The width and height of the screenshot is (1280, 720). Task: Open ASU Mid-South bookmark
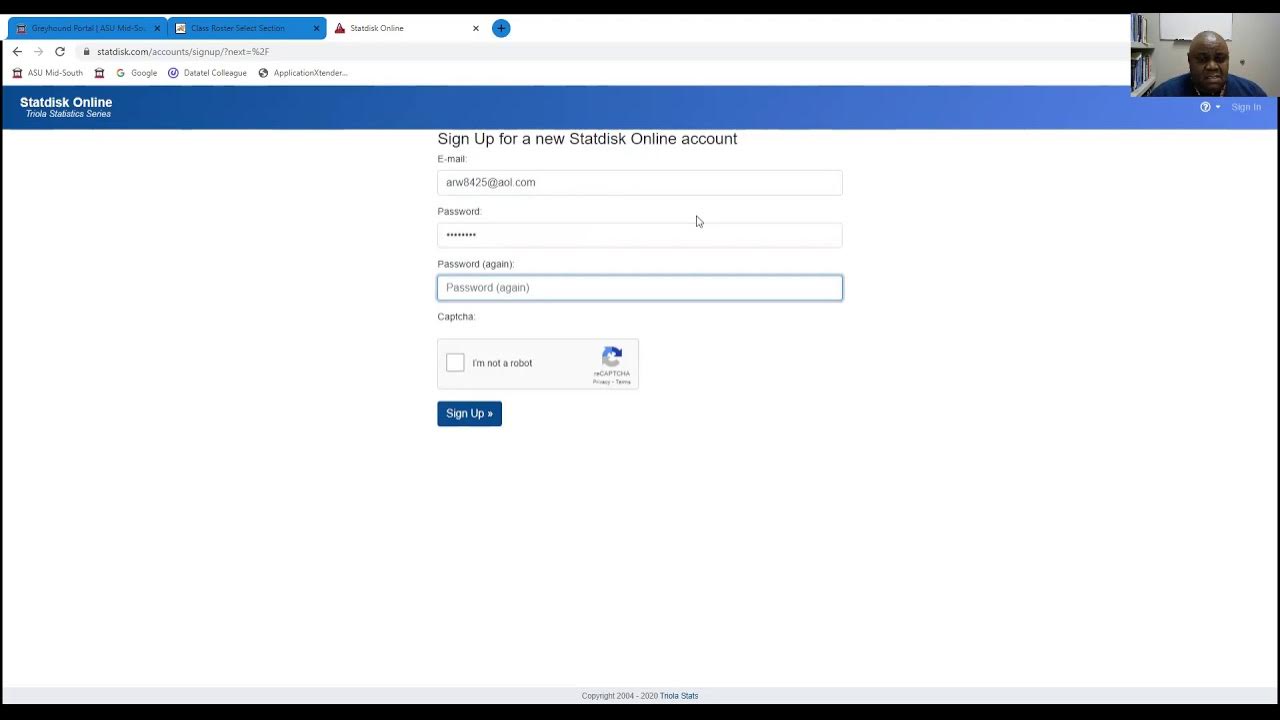tap(48, 73)
